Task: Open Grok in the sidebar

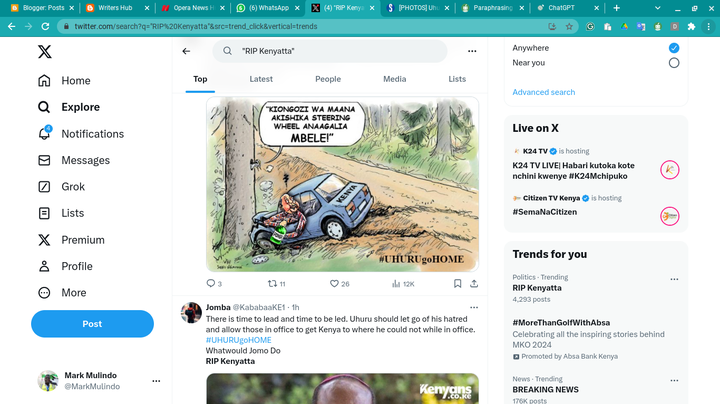Action: [62, 186]
